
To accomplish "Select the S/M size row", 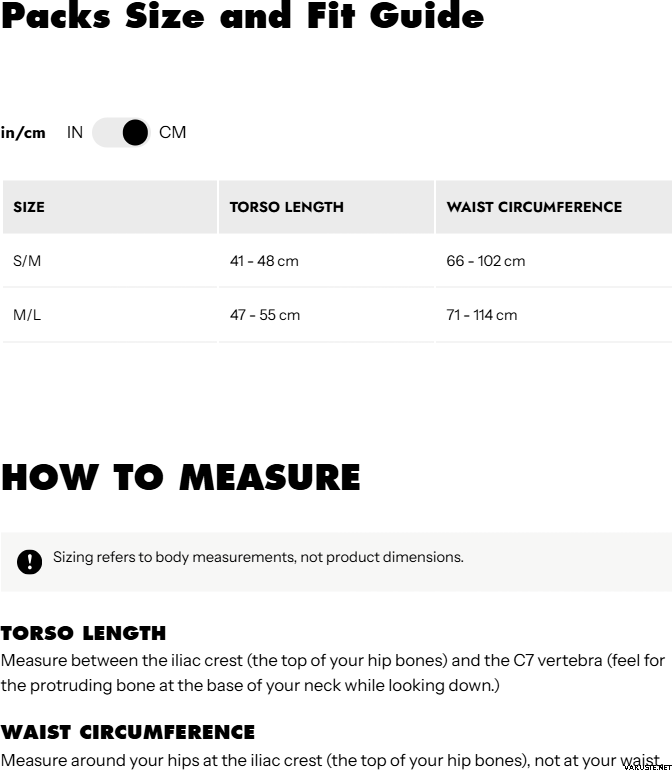I will pos(27,261).
